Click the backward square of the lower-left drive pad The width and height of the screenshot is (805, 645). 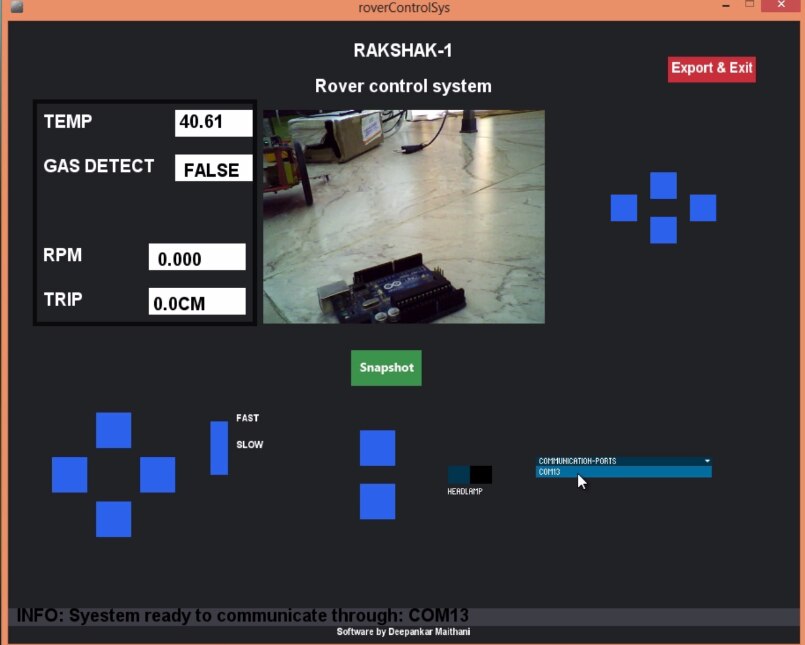113,519
